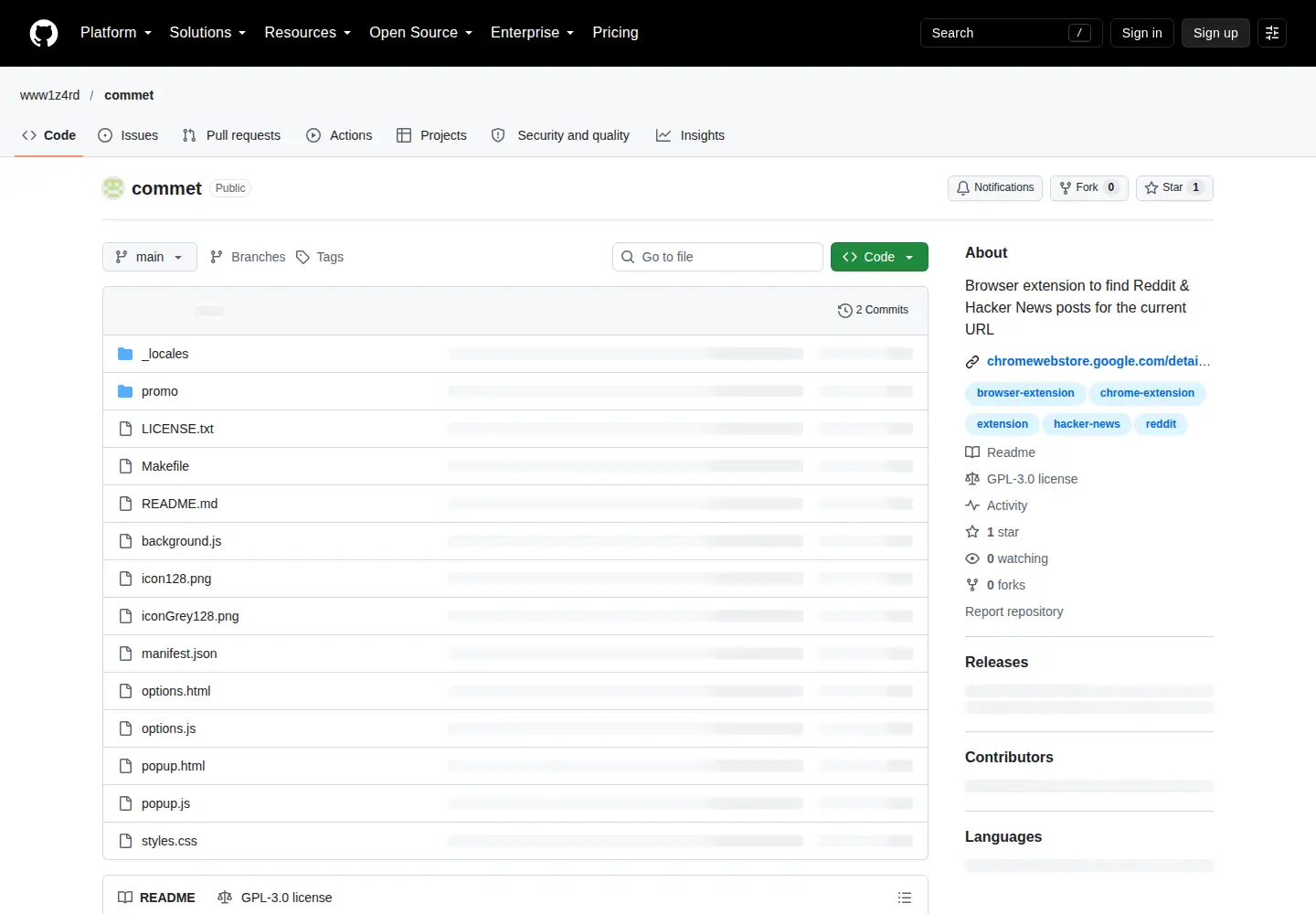This screenshot has width=1316, height=914.
Task: Expand the Platform menu
Action: [116, 33]
